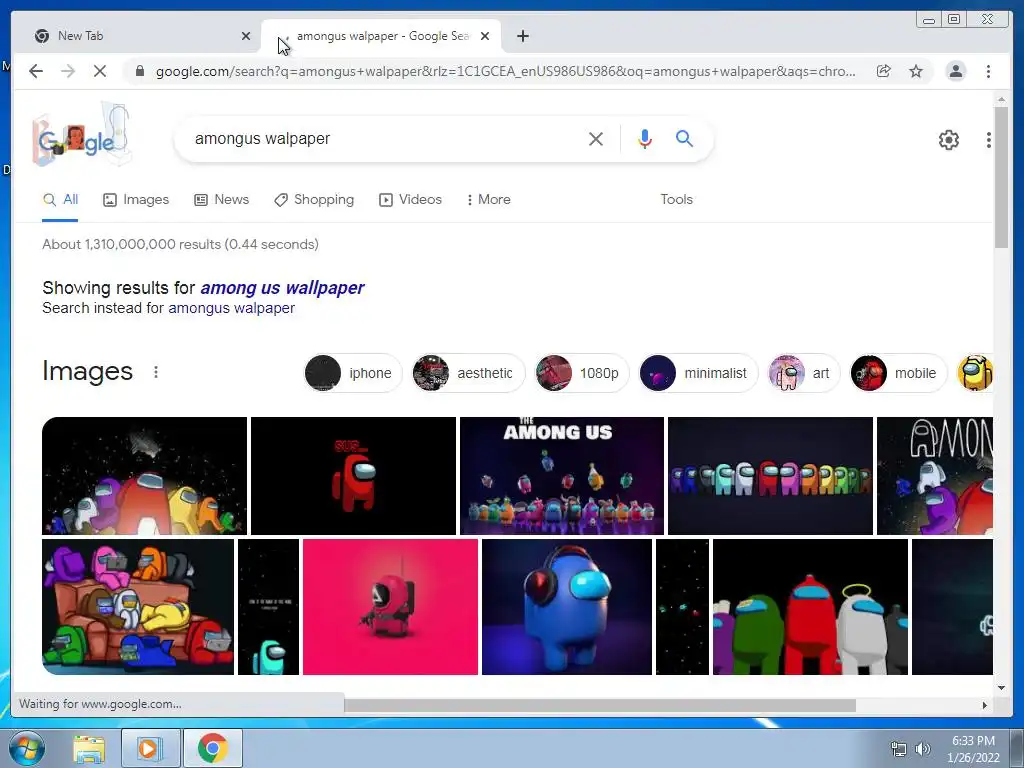Switch to the Images results tab
This screenshot has width=1024, height=768.
[136, 200]
